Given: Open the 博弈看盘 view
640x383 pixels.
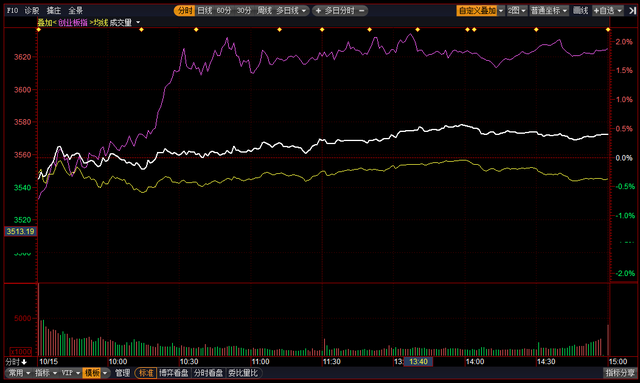Looking at the screenshot, I should (173, 373).
